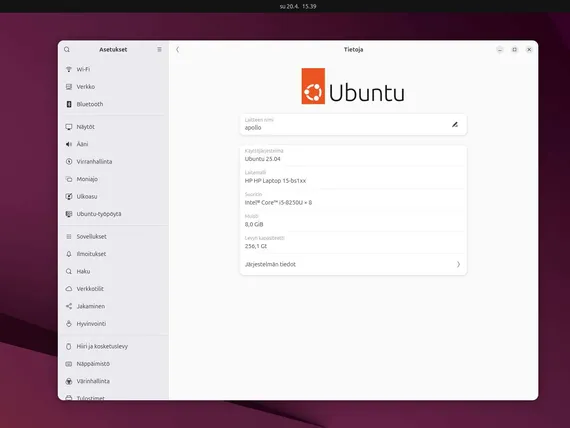Open clock and date in top bar

pos(298,6)
